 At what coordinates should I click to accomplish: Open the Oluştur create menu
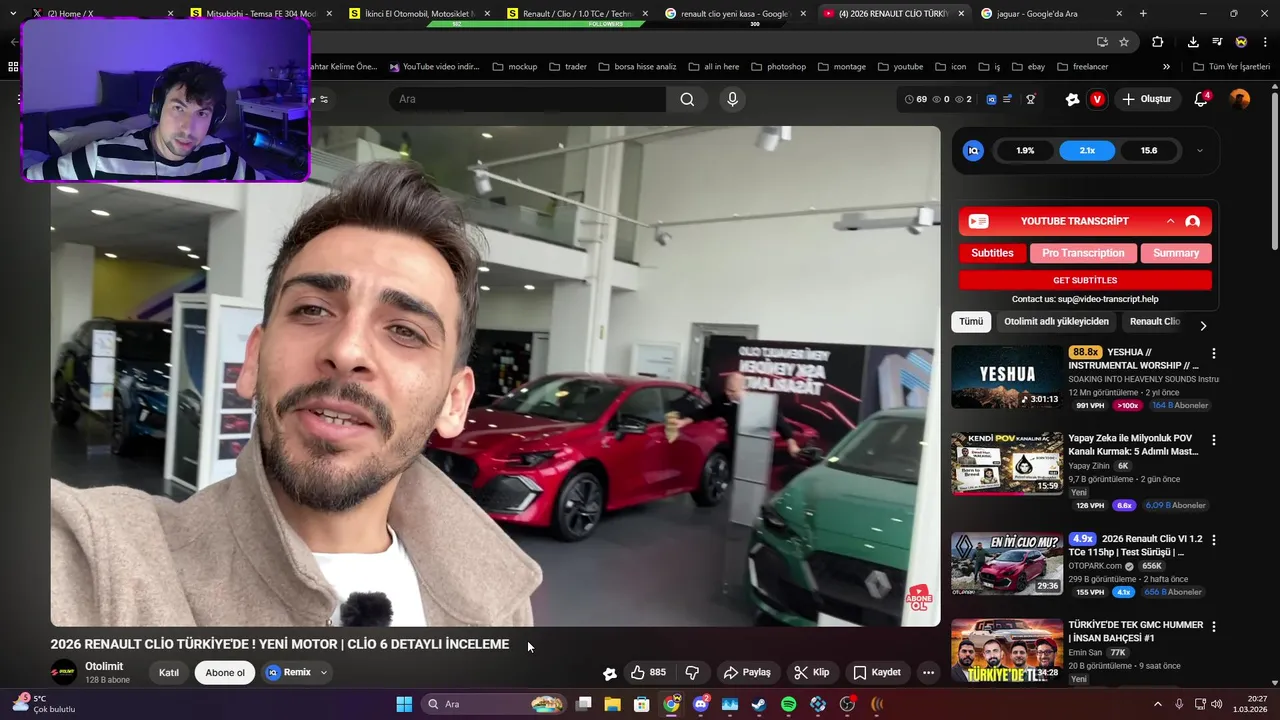pyautogui.click(x=1146, y=99)
